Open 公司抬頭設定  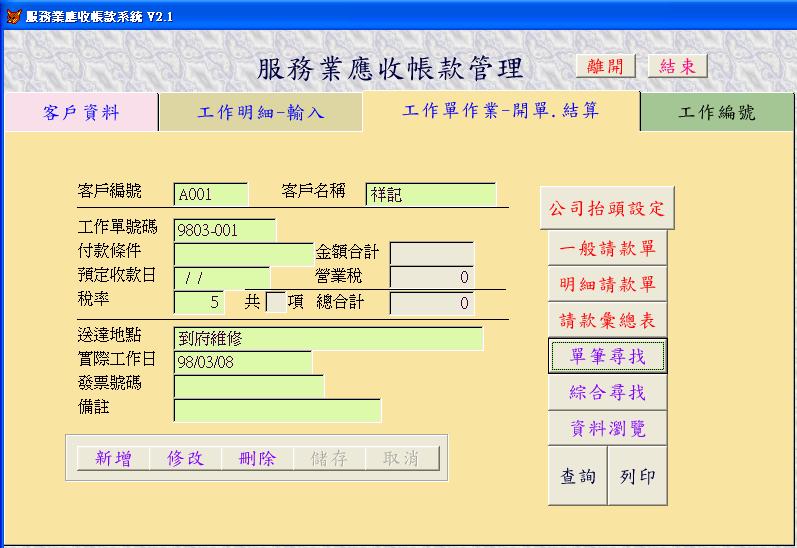(x=607, y=208)
